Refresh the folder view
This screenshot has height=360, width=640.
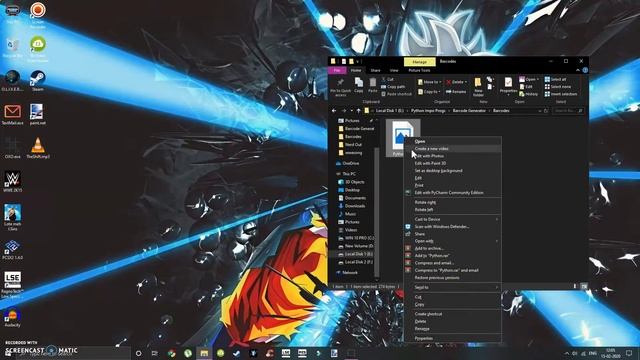coord(546,111)
